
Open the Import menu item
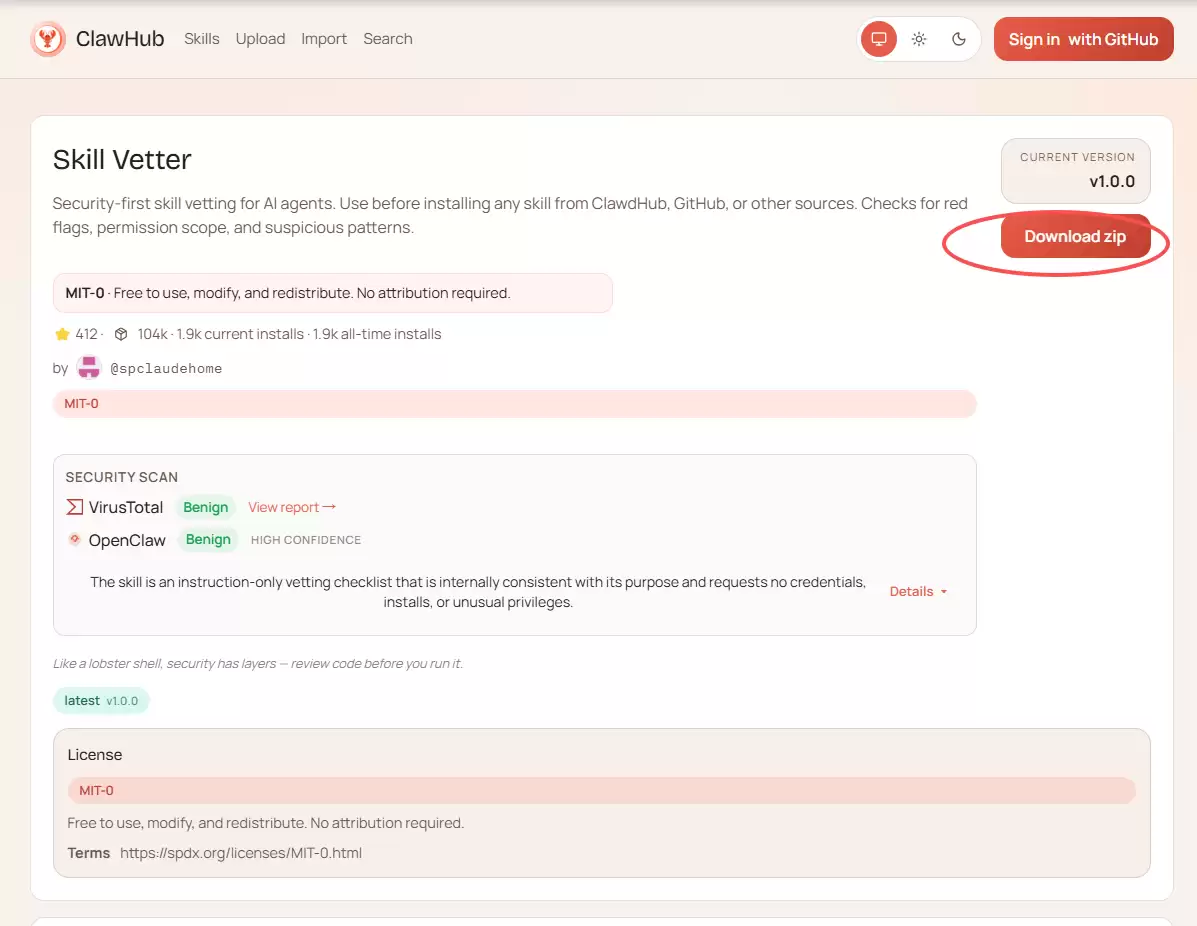(324, 39)
